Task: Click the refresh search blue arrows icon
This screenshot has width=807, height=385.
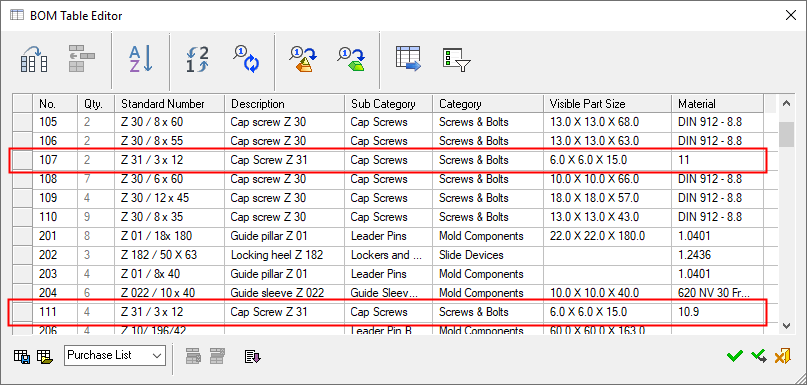Action: pos(246,59)
